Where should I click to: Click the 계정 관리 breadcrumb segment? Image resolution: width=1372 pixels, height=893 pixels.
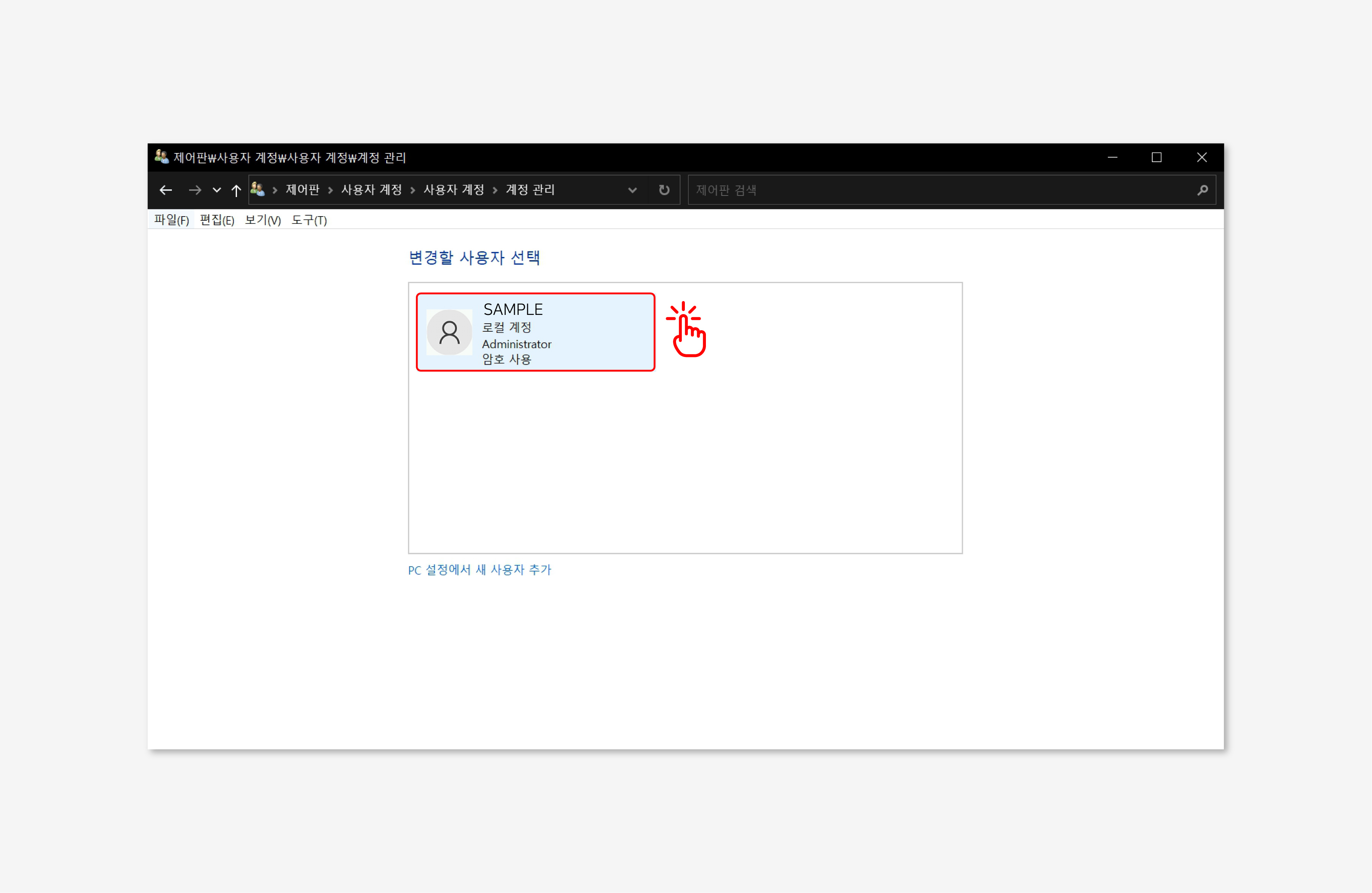pyautogui.click(x=530, y=190)
